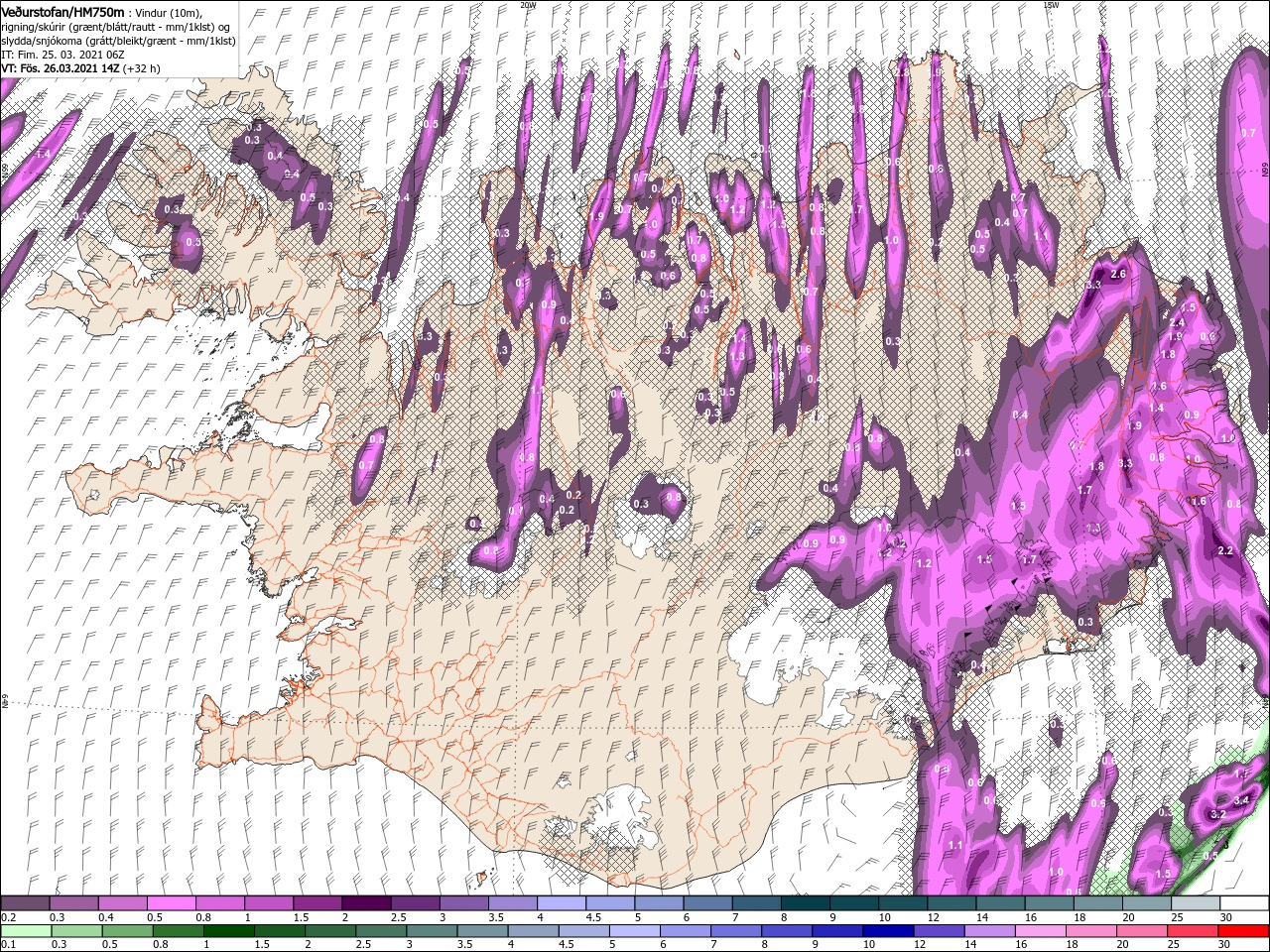Click the pink rain swatch between 16 and 18
Image resolution: width=1270 pixels, height=952 pixels.
coord(1040,932)
